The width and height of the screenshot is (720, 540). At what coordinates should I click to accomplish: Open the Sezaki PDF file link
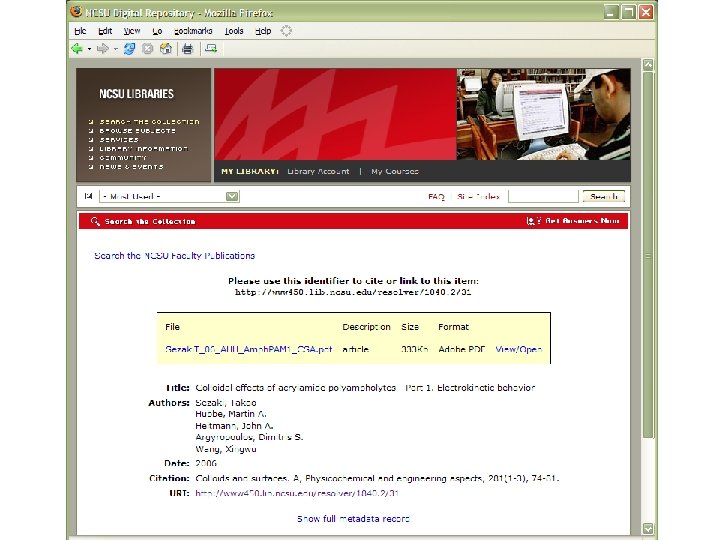pyautogui.click(x=248, y=349)
